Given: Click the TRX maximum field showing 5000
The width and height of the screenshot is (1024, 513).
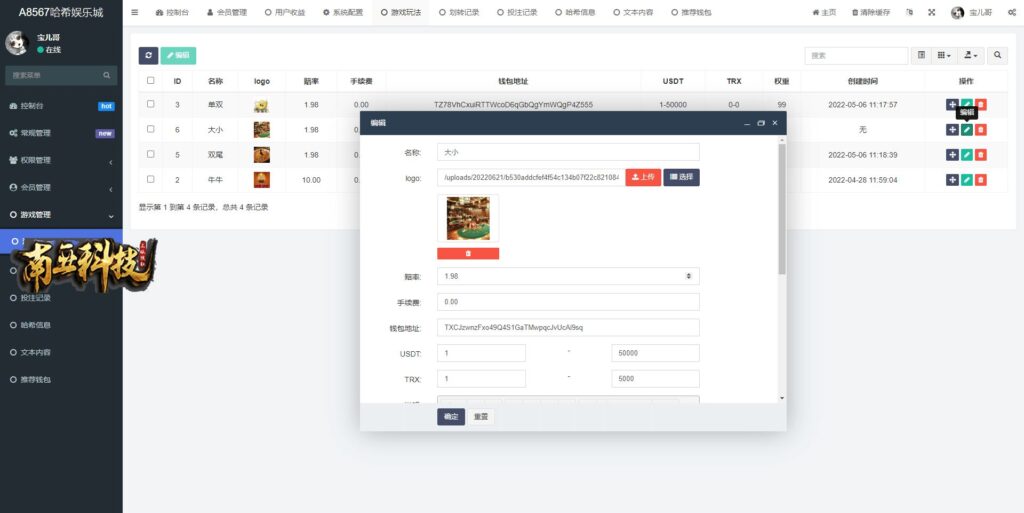Looking at the screenshot, I should 655,379.
